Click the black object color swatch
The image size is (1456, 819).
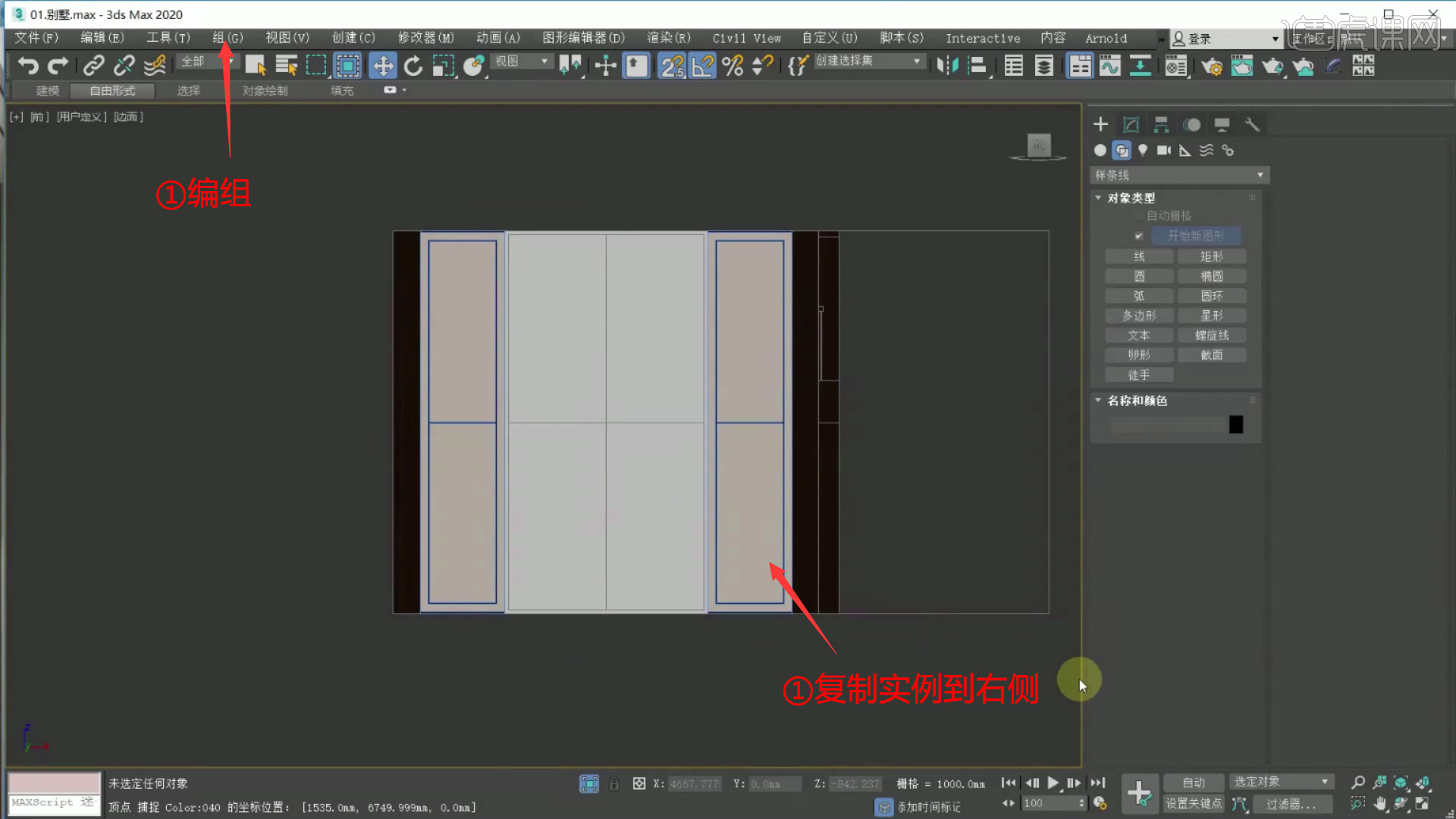[x=1236, y=425]
